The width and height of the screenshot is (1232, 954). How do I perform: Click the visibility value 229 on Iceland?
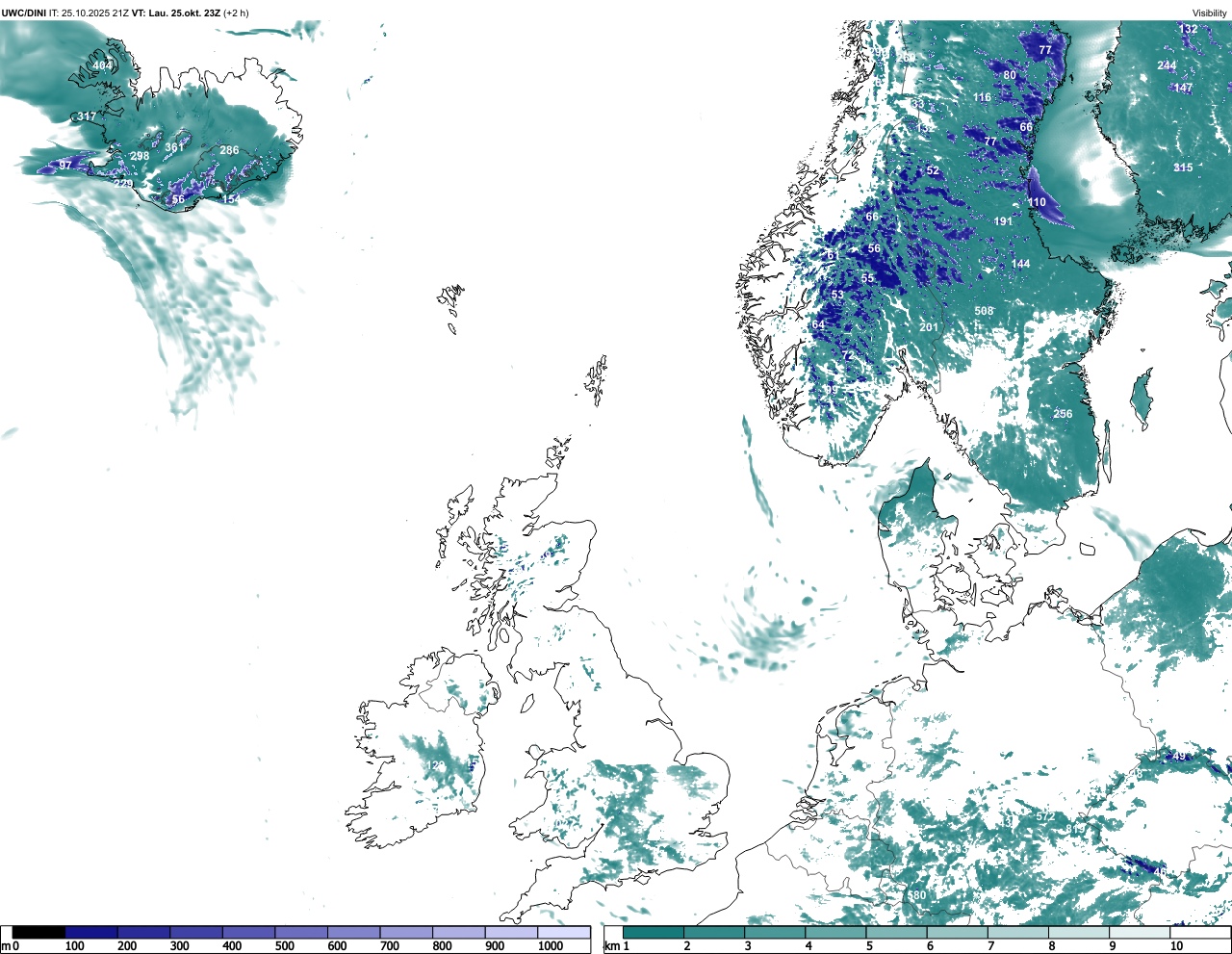(123, 184)
